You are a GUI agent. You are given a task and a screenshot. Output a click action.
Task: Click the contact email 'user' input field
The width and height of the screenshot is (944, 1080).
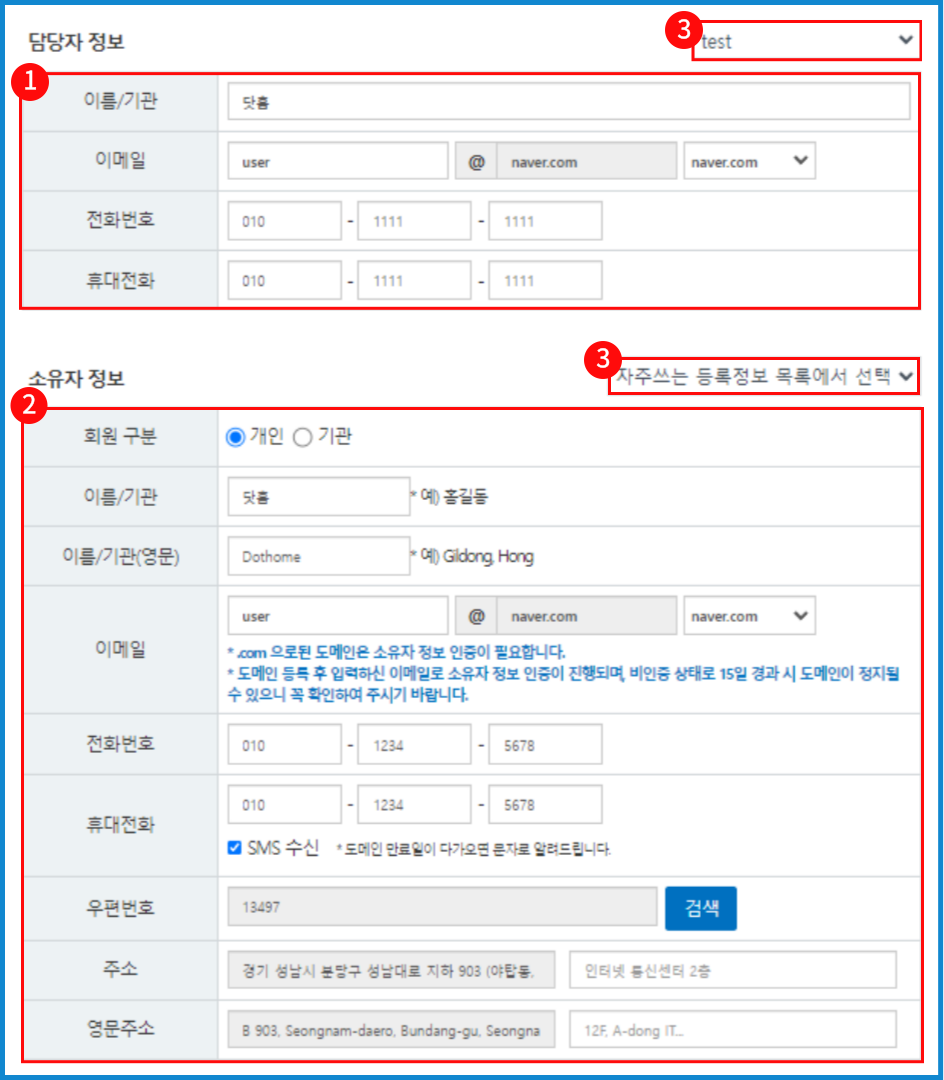[337, 160]
